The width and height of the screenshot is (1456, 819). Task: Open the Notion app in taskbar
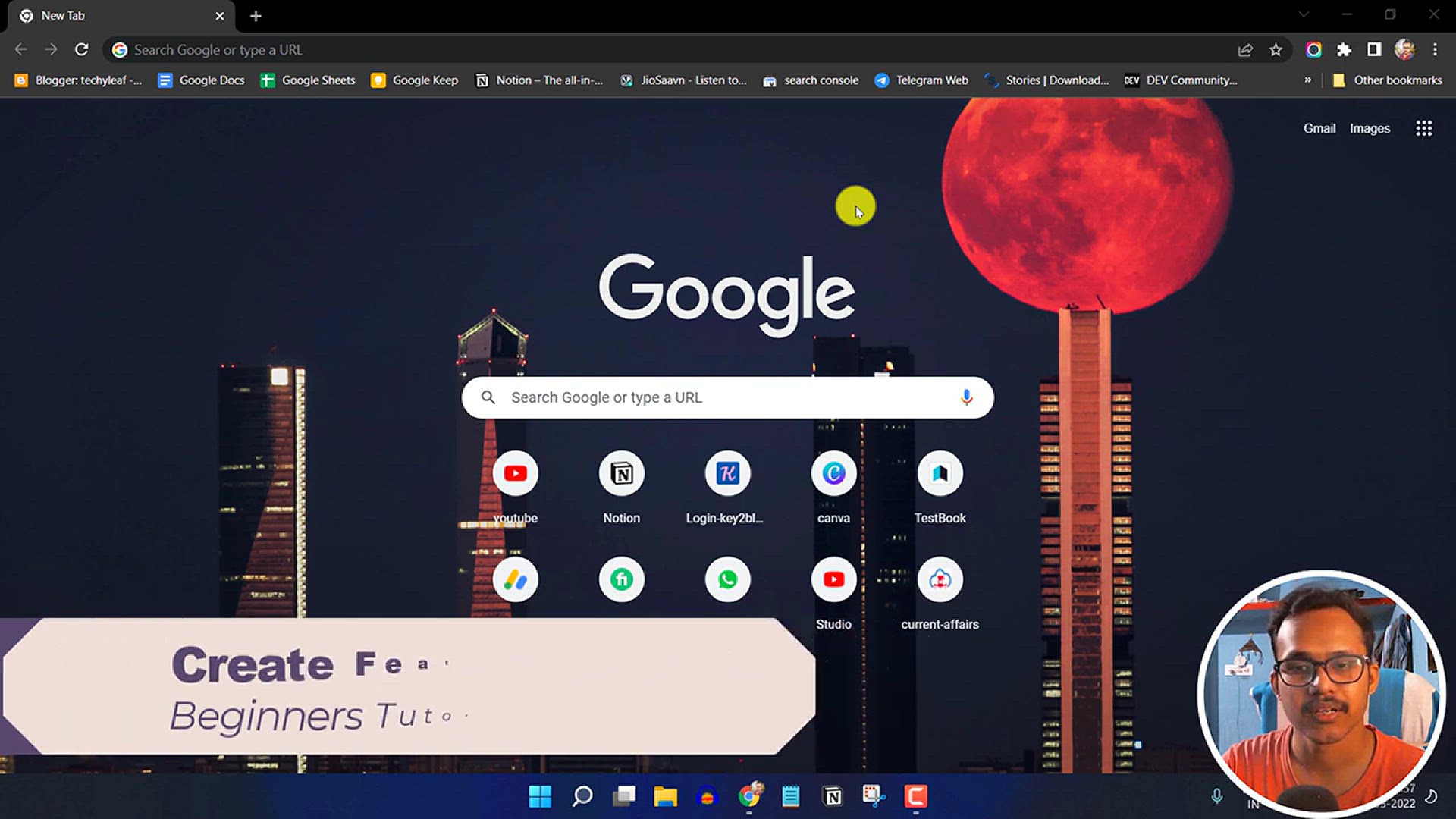pyautogui.click(x=832, y=796)
